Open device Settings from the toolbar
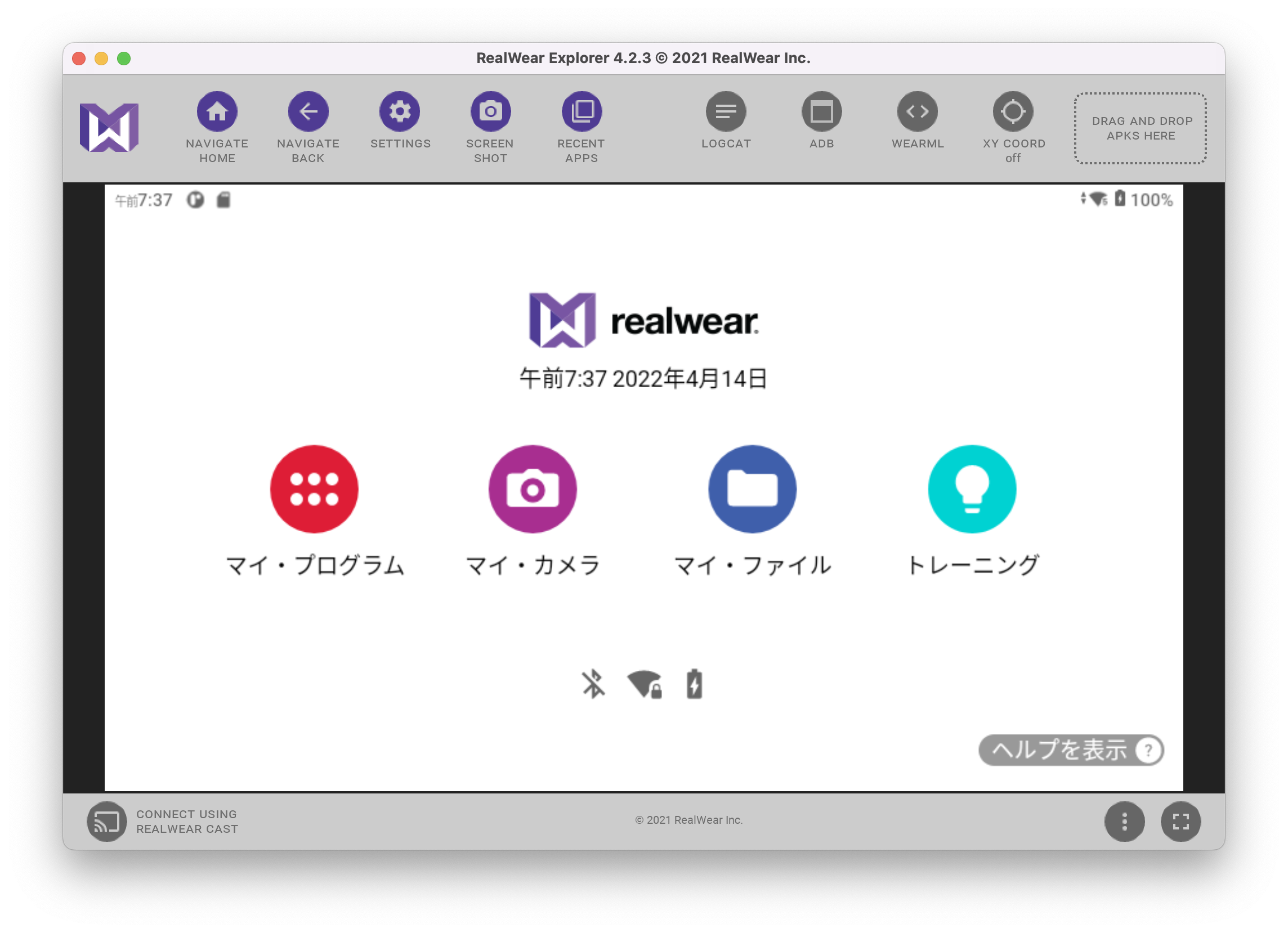Viewport: 1288px width, 933px height. click(x=400, y=111)
